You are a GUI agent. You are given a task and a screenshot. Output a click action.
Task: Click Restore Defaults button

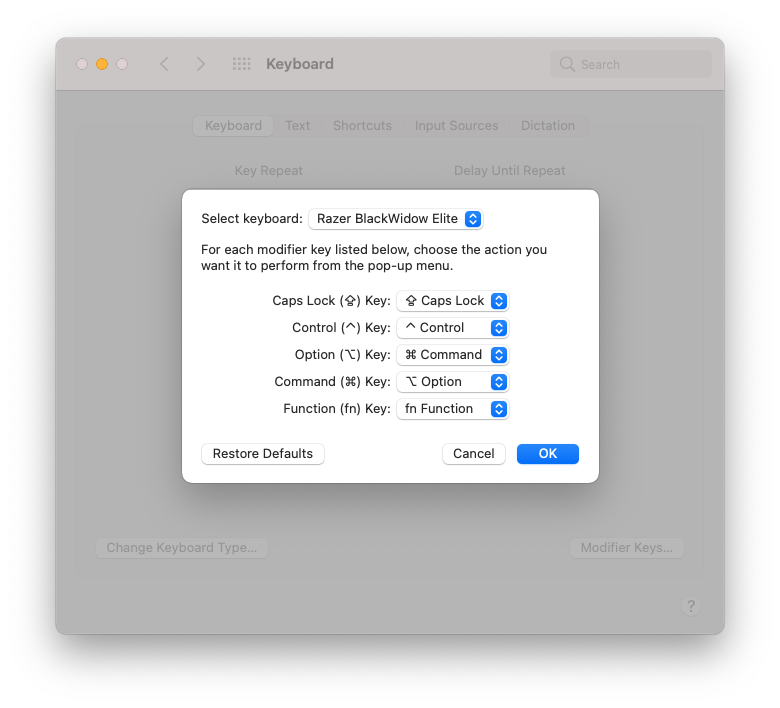(x=263, y=454)
